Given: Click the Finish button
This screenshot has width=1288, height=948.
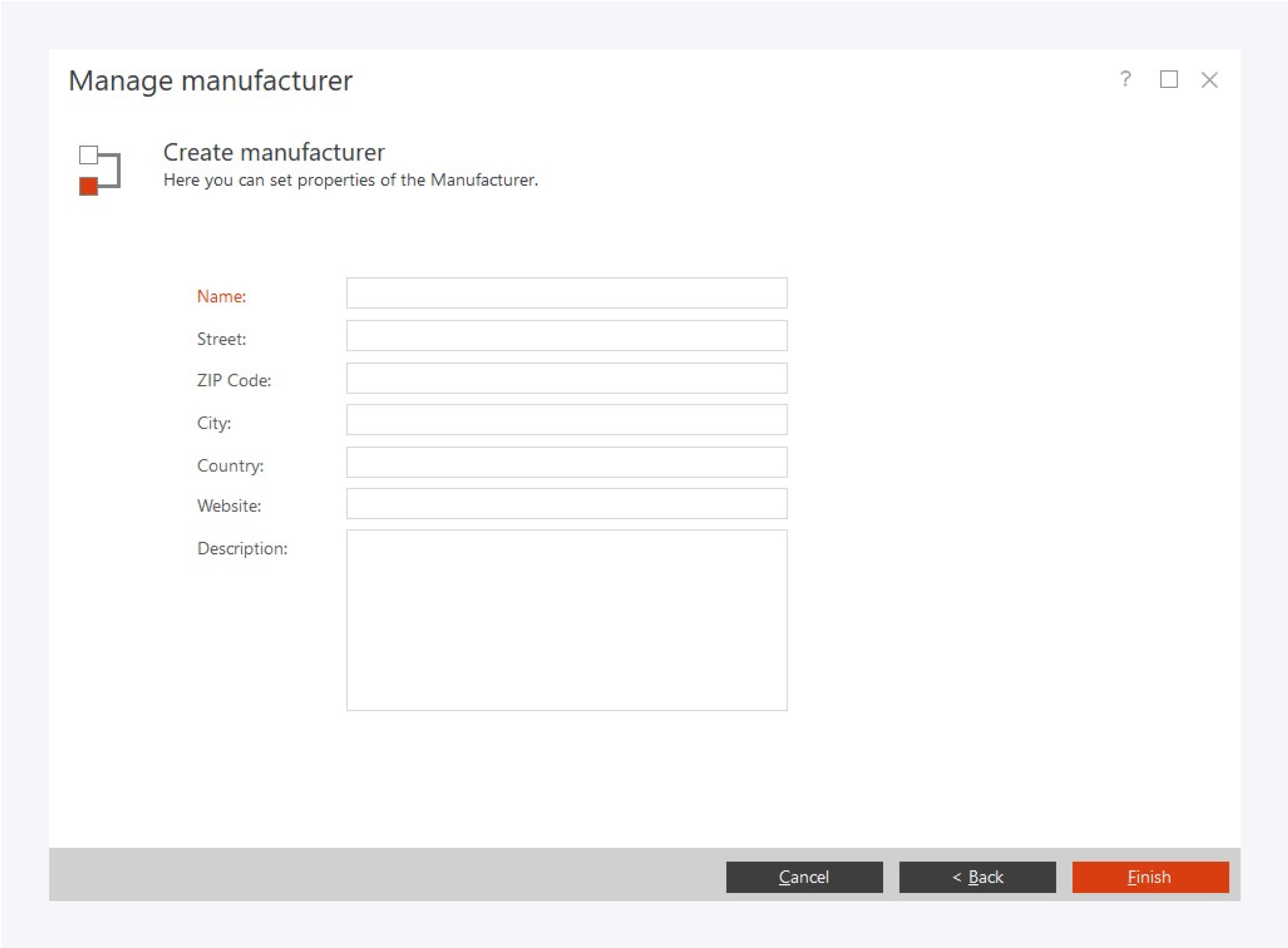Looking at the screenshot, I should pyautogui.click(x=1150, y=877).
